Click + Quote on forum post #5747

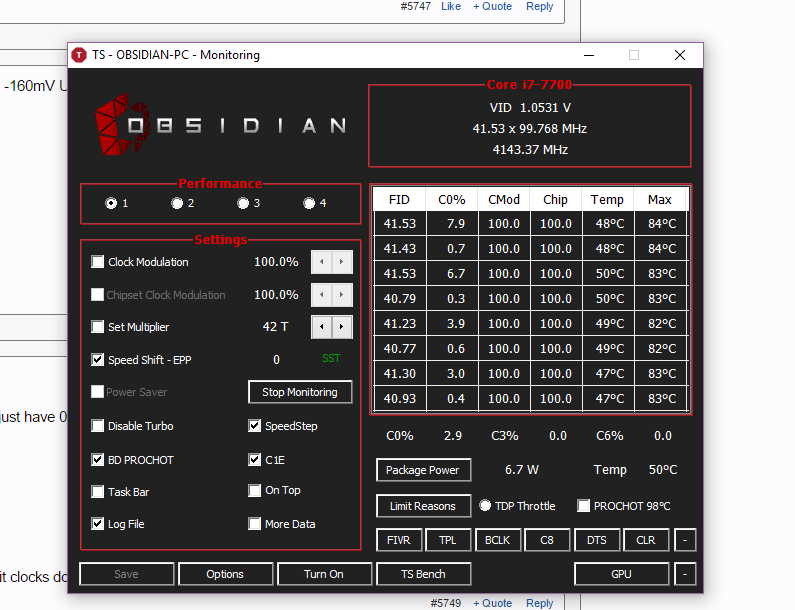pyautogui.click(x=492, y=6)
